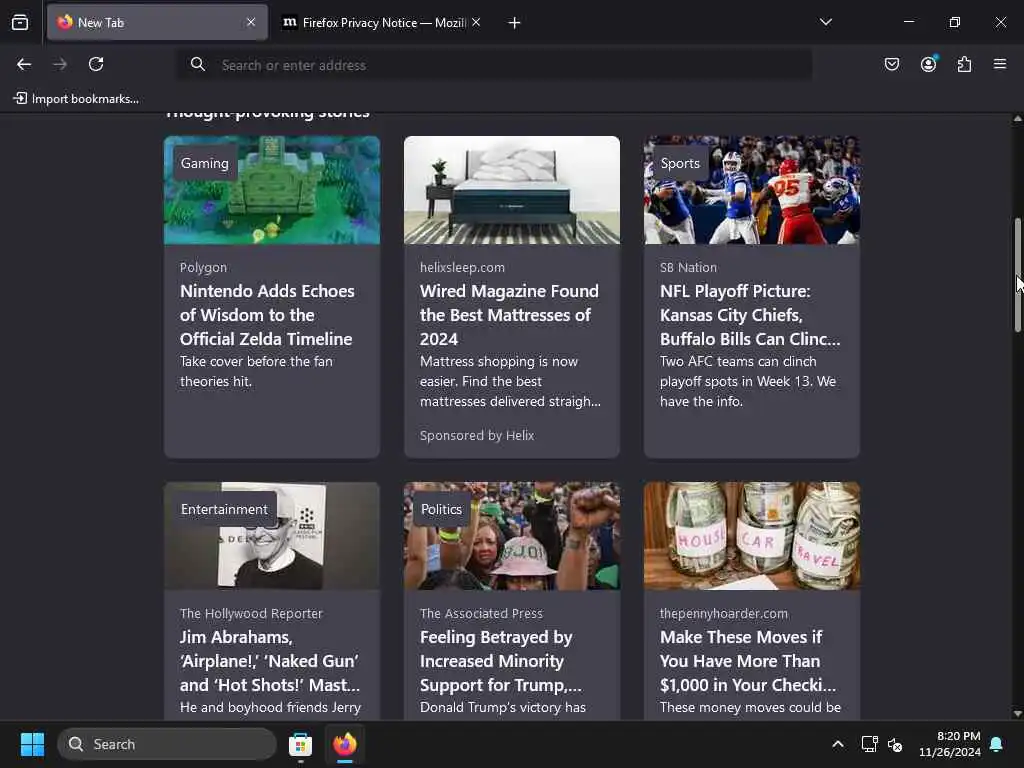Open Microsoft Store from taskbar

pos(300,744)
